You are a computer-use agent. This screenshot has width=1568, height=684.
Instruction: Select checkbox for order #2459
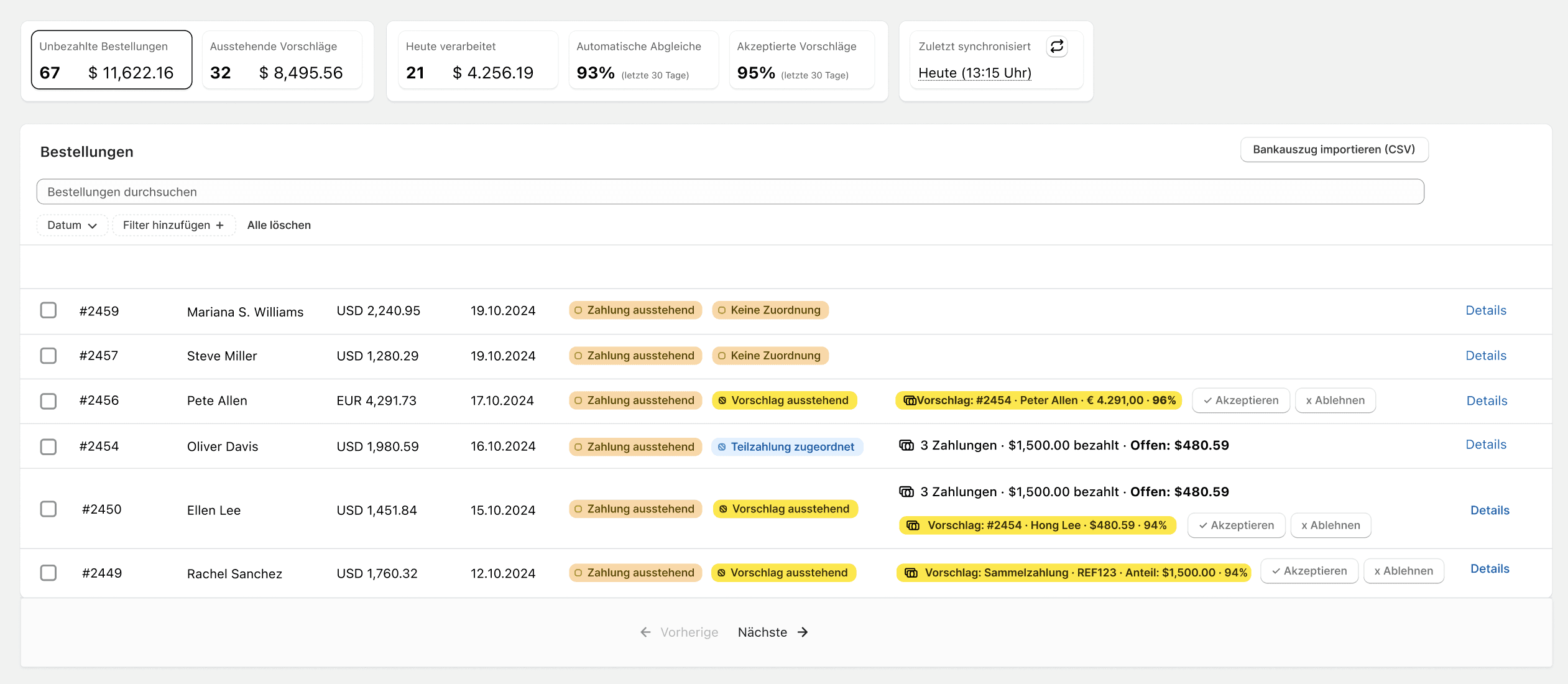(x=48, y=310)
